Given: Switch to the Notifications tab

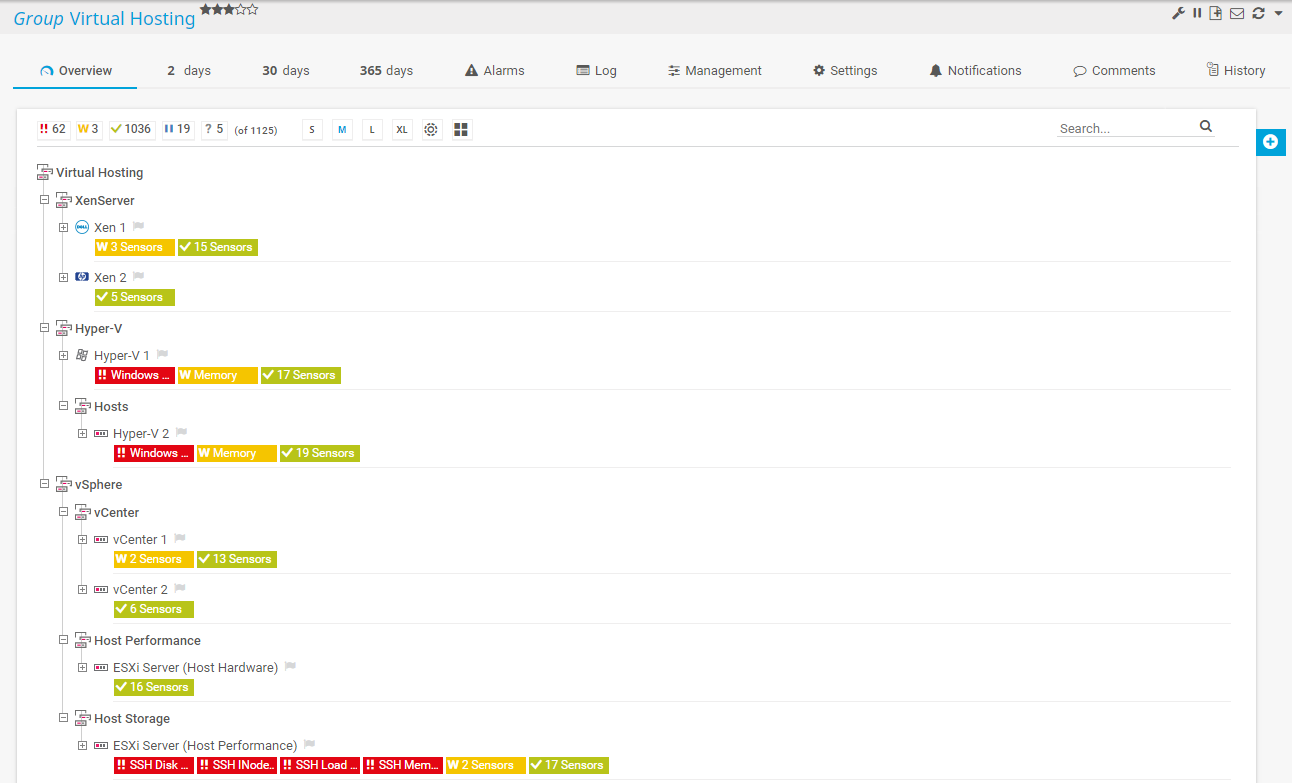Looking at the screenshot, I should tap(975, 71).
